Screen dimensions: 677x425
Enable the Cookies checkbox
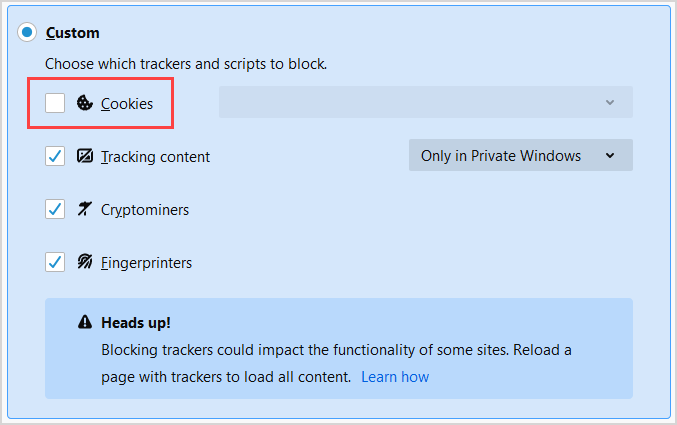pos(55,103)
